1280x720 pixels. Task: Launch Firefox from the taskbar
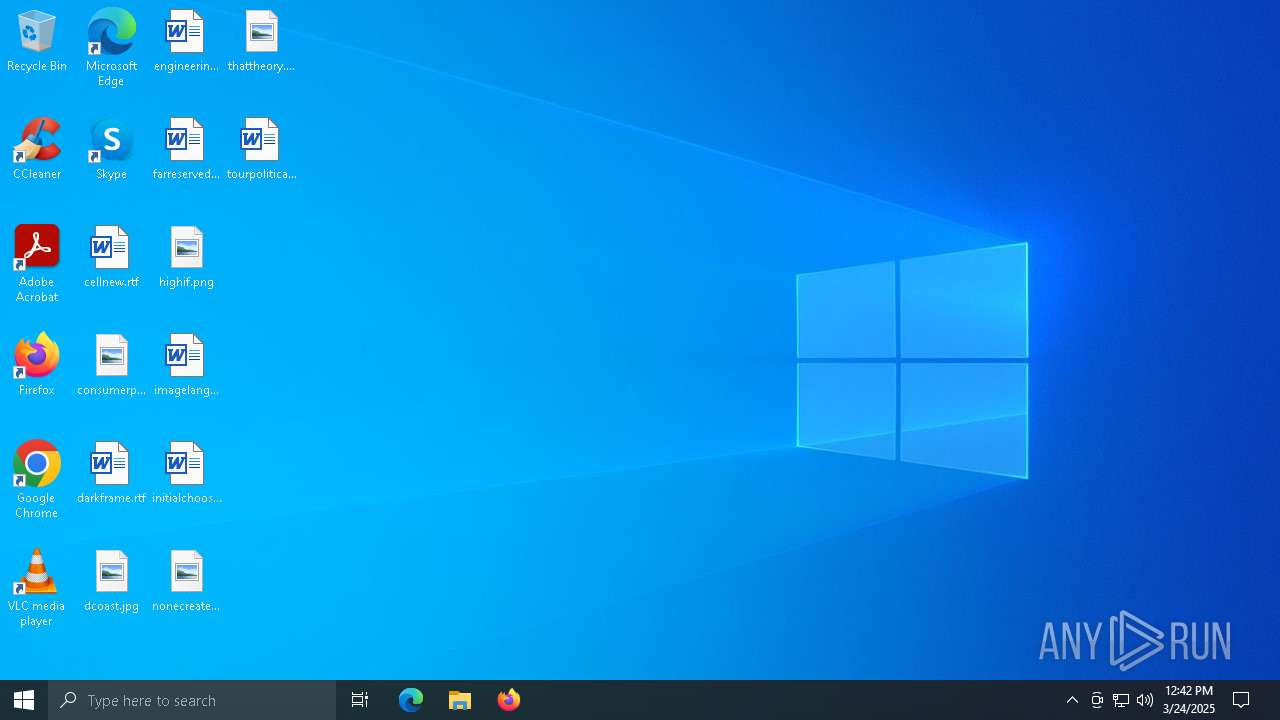tap(509, 700)
